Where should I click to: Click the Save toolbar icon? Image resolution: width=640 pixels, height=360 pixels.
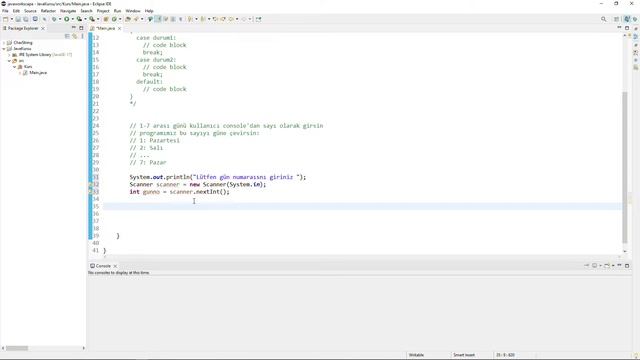click(18, 19)
